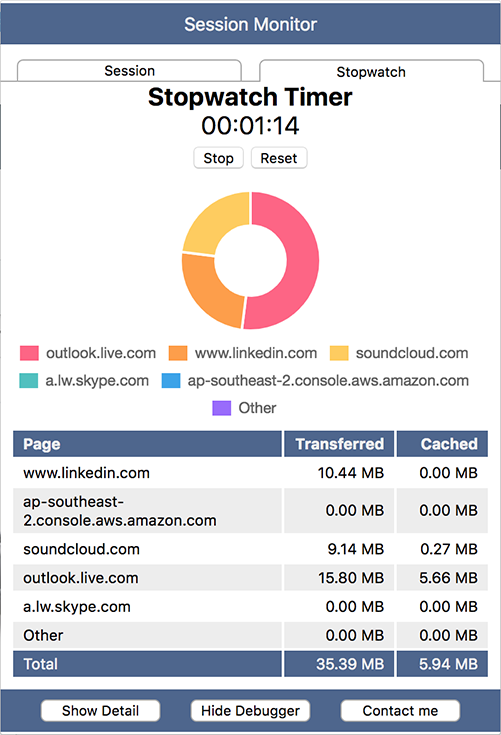Click the teal a.lw.skype.com legend swatch
The image size is (501, 735).
(29, 381)
